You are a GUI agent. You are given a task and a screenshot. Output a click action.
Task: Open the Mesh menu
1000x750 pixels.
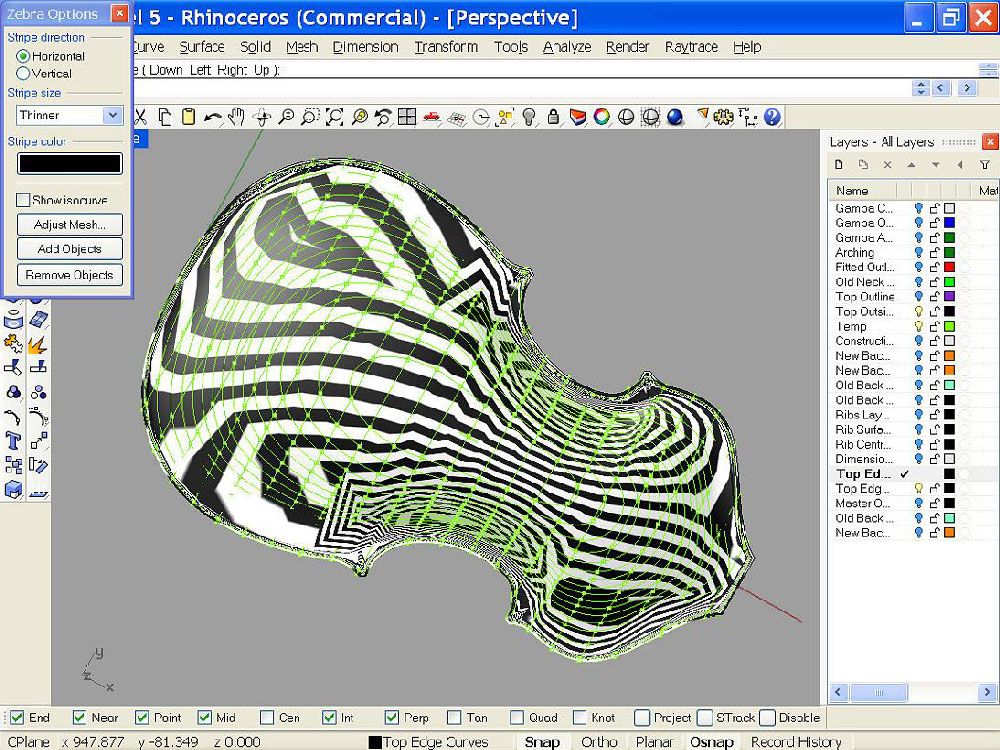pos(302,47)
